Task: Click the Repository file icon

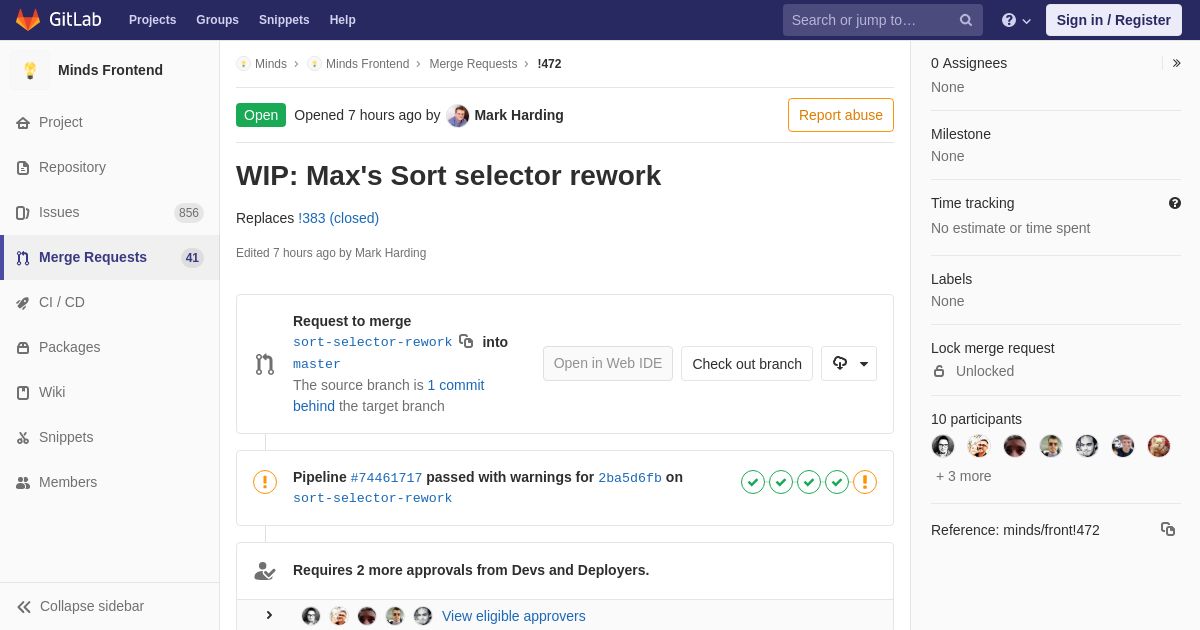Action: click(x=23, y=168)
